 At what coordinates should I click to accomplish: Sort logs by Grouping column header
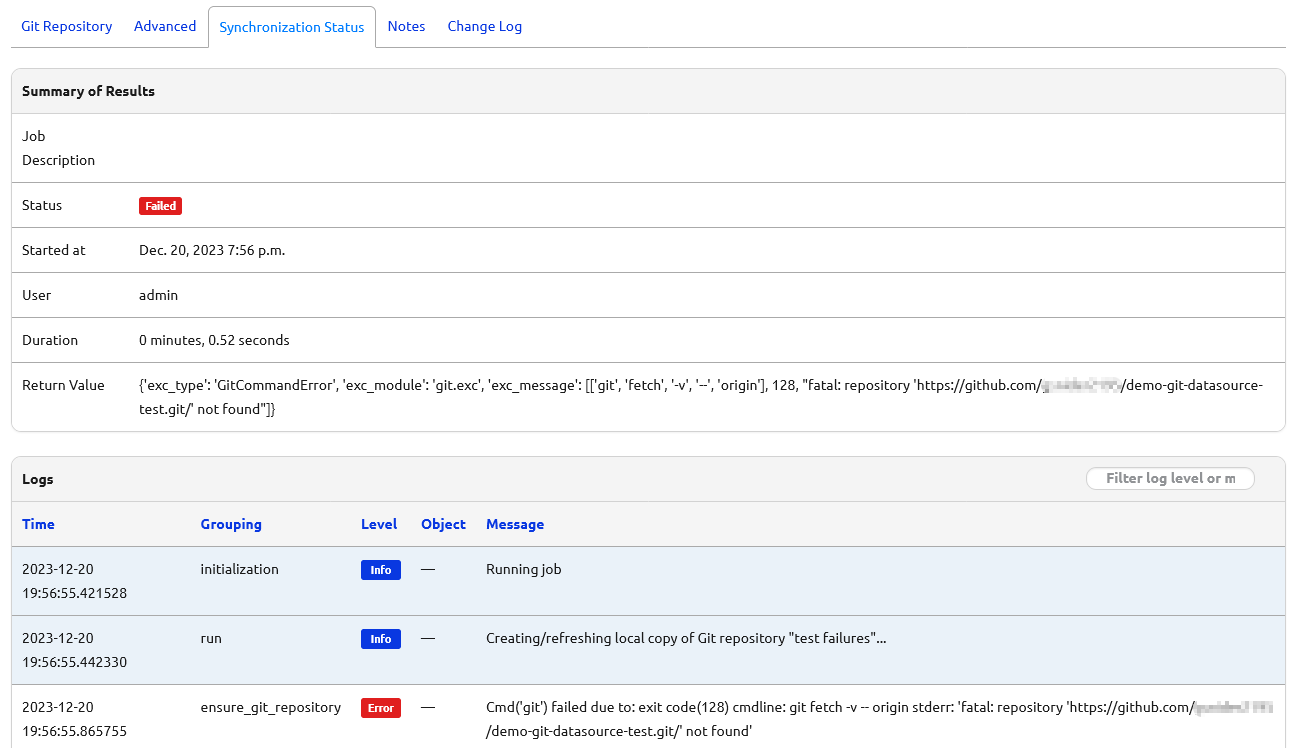coord(231,524)
